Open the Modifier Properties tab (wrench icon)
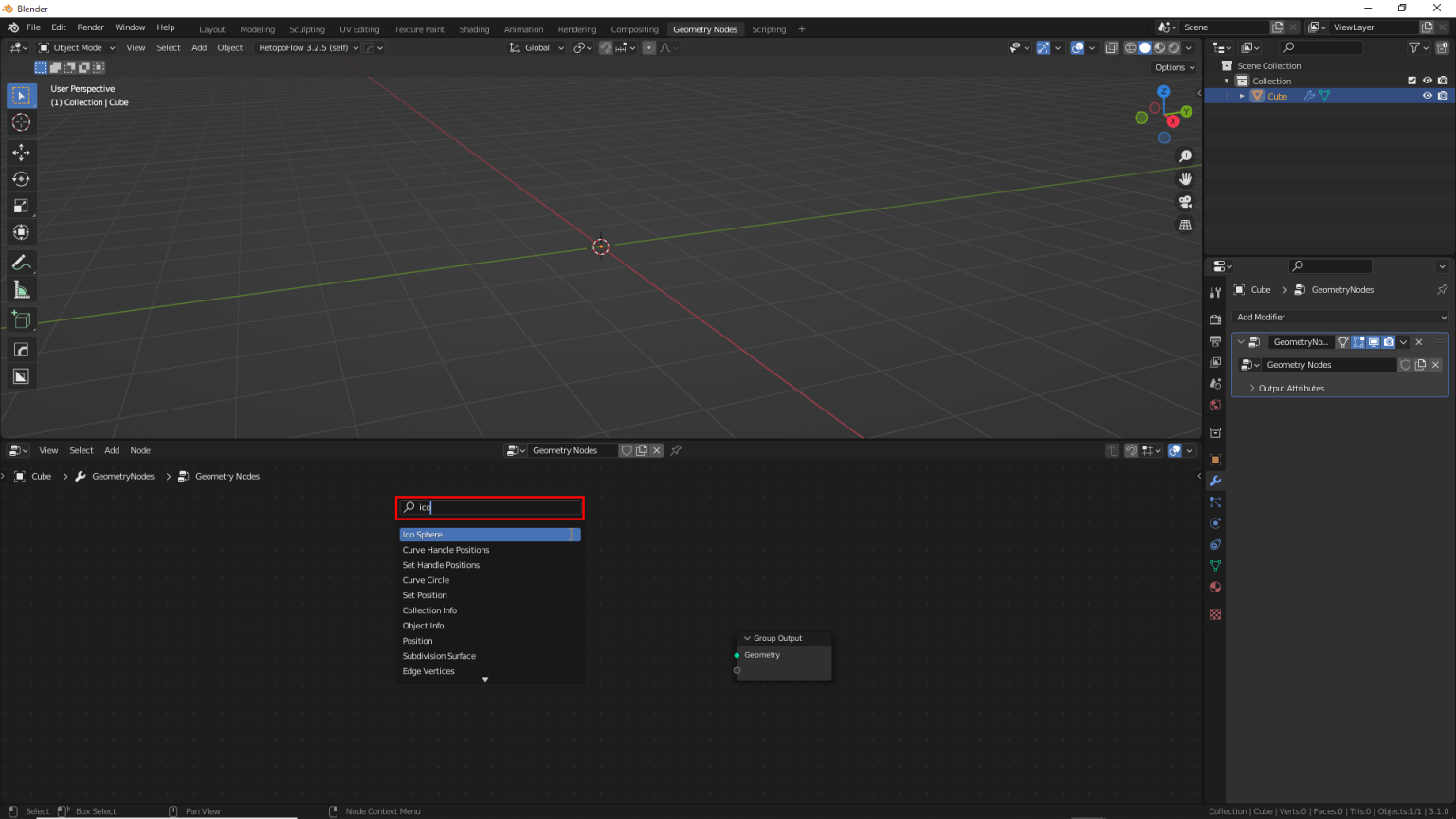1456x819 pixels. (1216, 481)
